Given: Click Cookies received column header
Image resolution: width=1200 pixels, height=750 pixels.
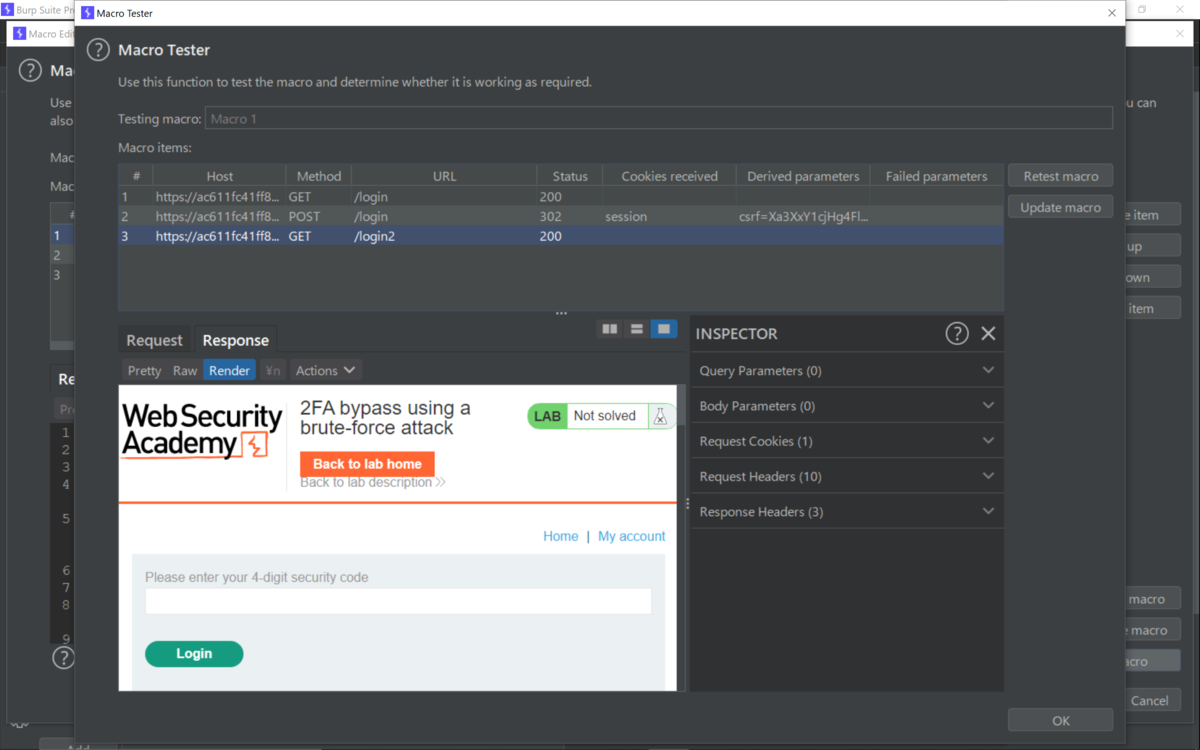Looking at the screenshot, I should (x=669, y=176).
